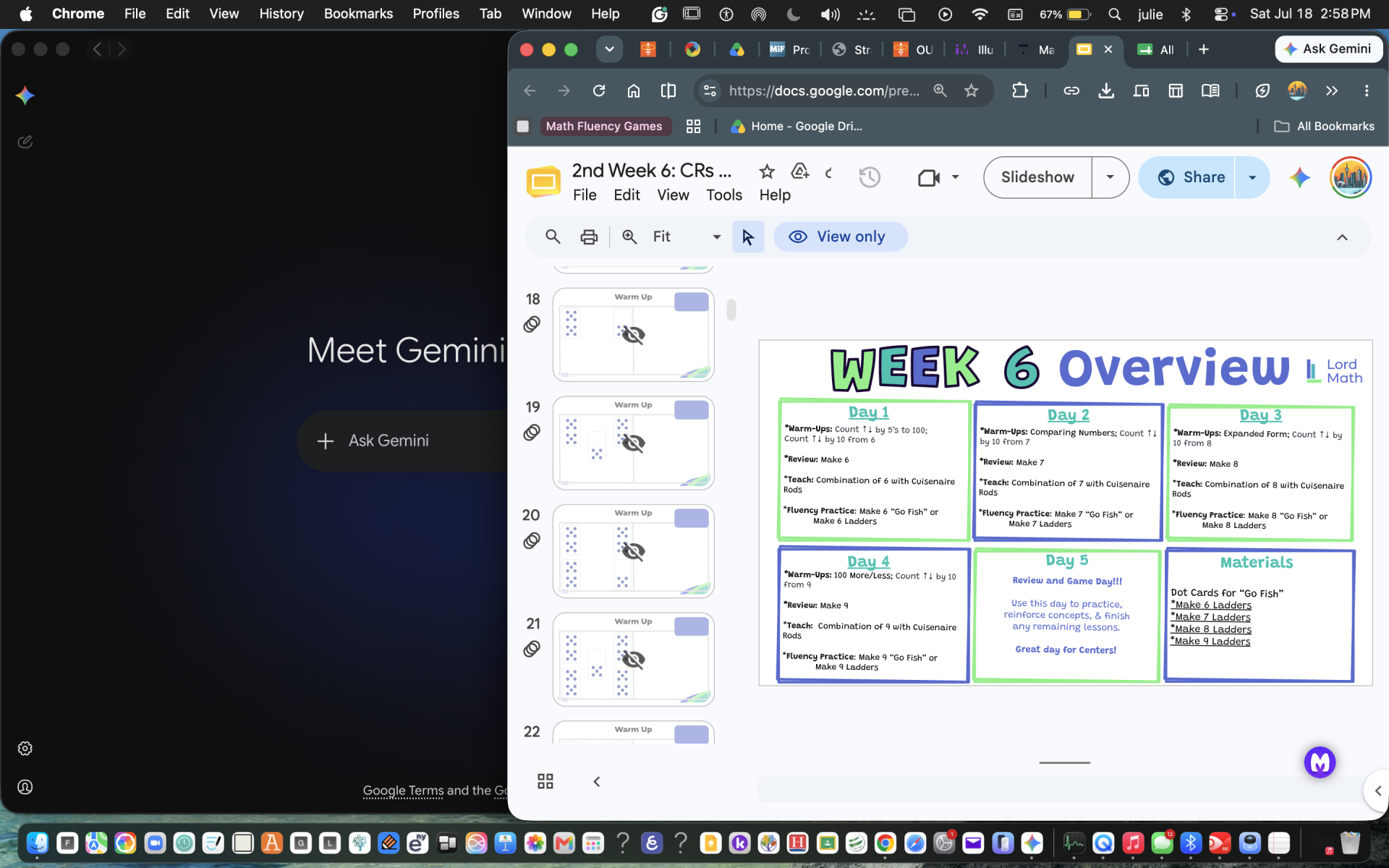
Task: Click the filmstrip vertical scrollbar handle
Action: click(731, 310)
